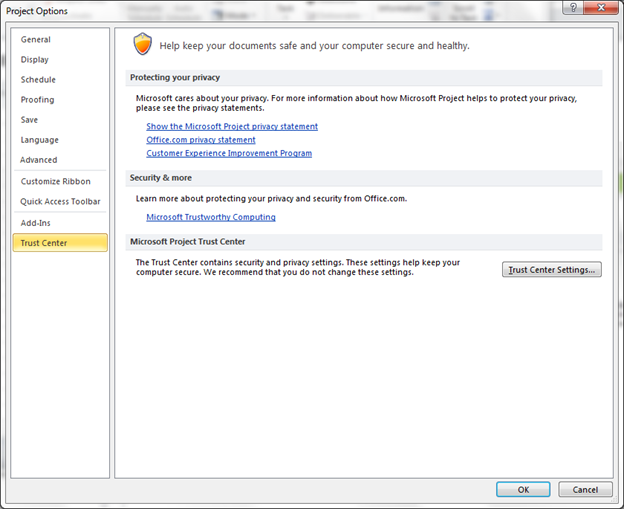Follow the Office.com privacy statement link

pyautogui.click(x=201, y=140)
